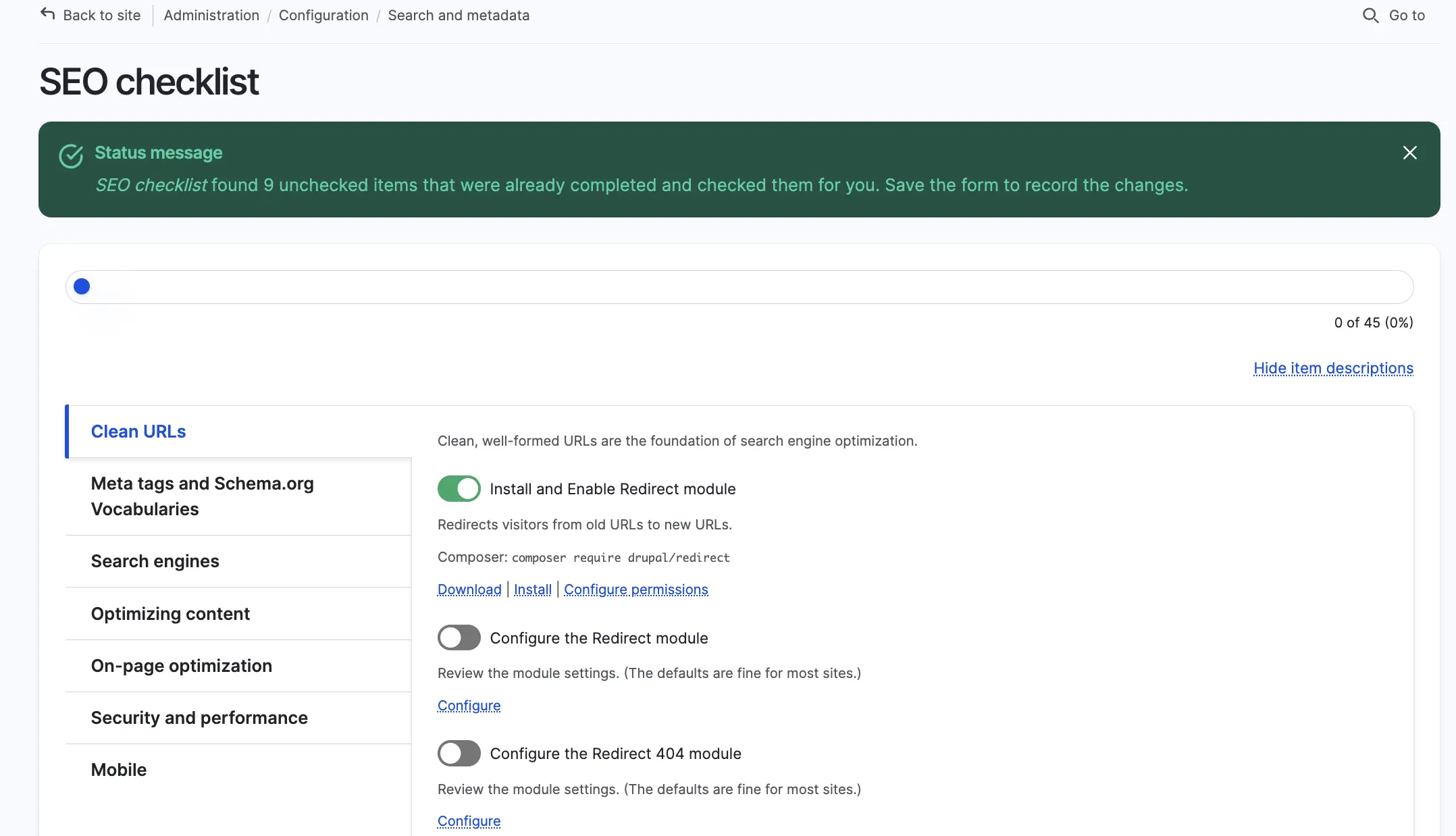
Task: Click the Back to site arrow icon
Action: point(47,14)
